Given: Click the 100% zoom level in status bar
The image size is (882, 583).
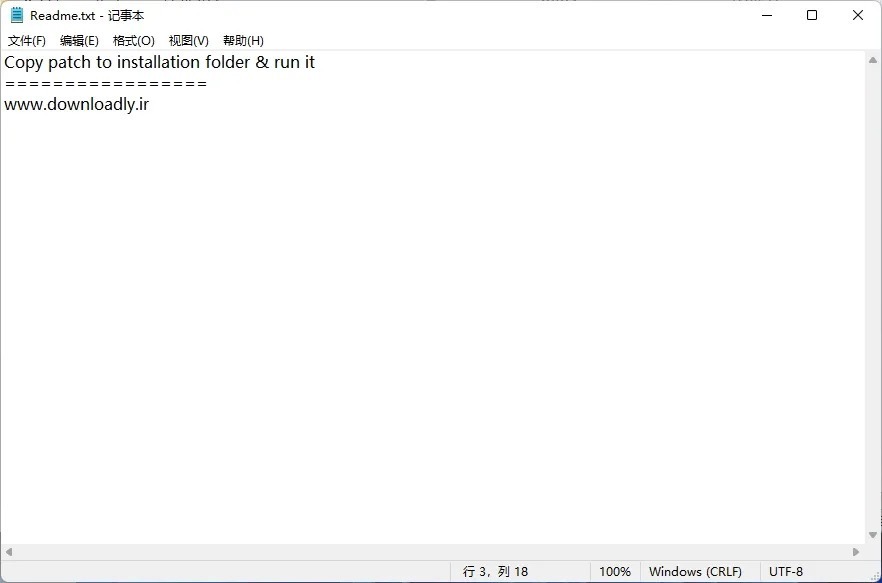Looking at the screenshot, I should tap(615, 572).
